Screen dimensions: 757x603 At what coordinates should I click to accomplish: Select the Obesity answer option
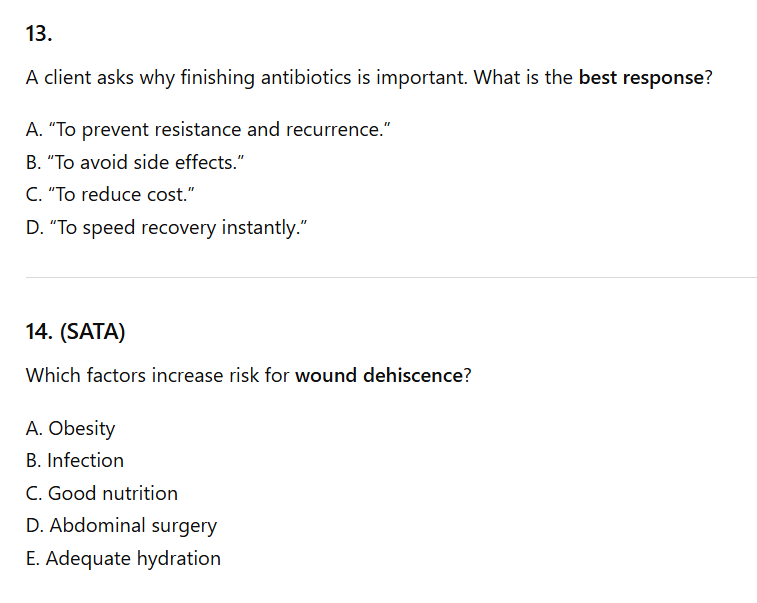[71, 428]
